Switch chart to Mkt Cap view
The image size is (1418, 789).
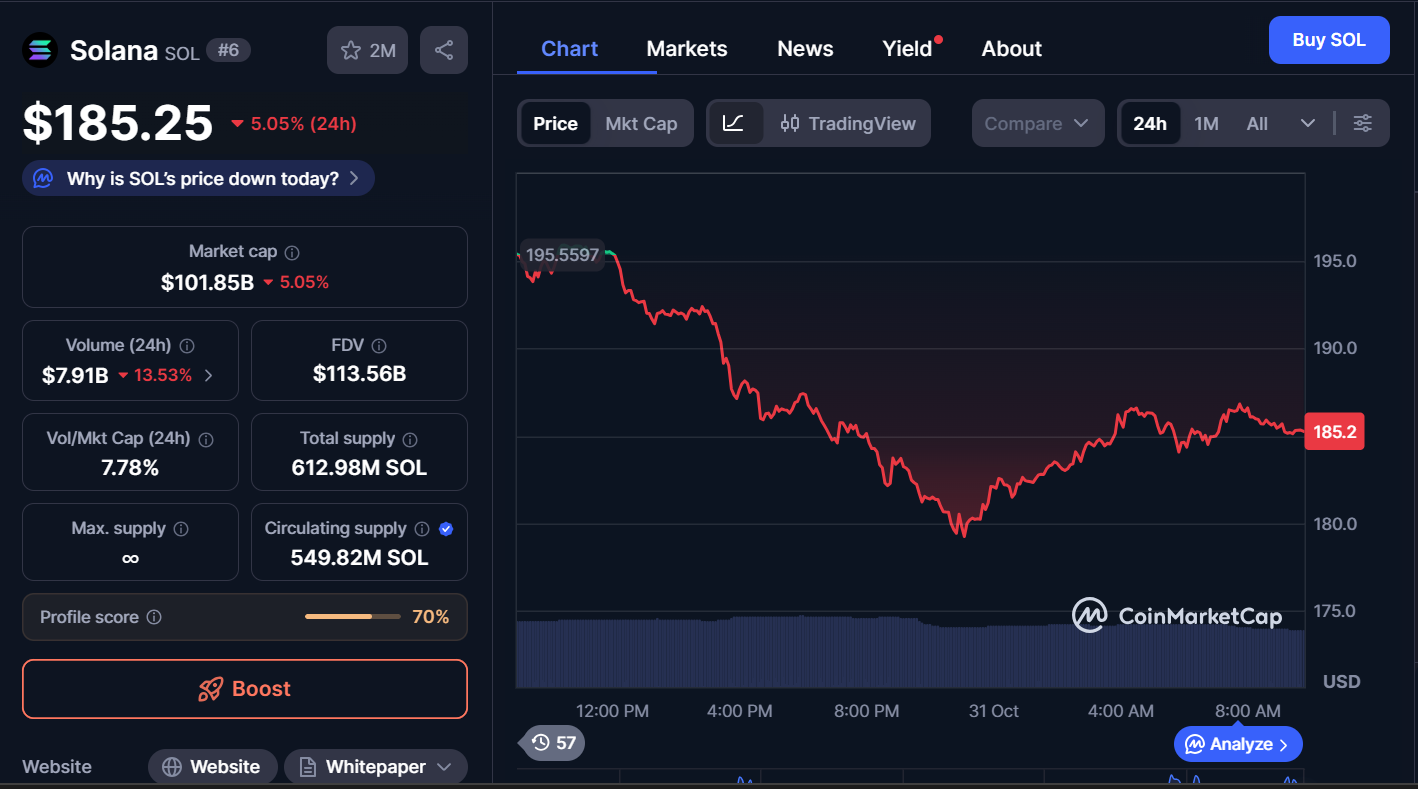[641, 123]
